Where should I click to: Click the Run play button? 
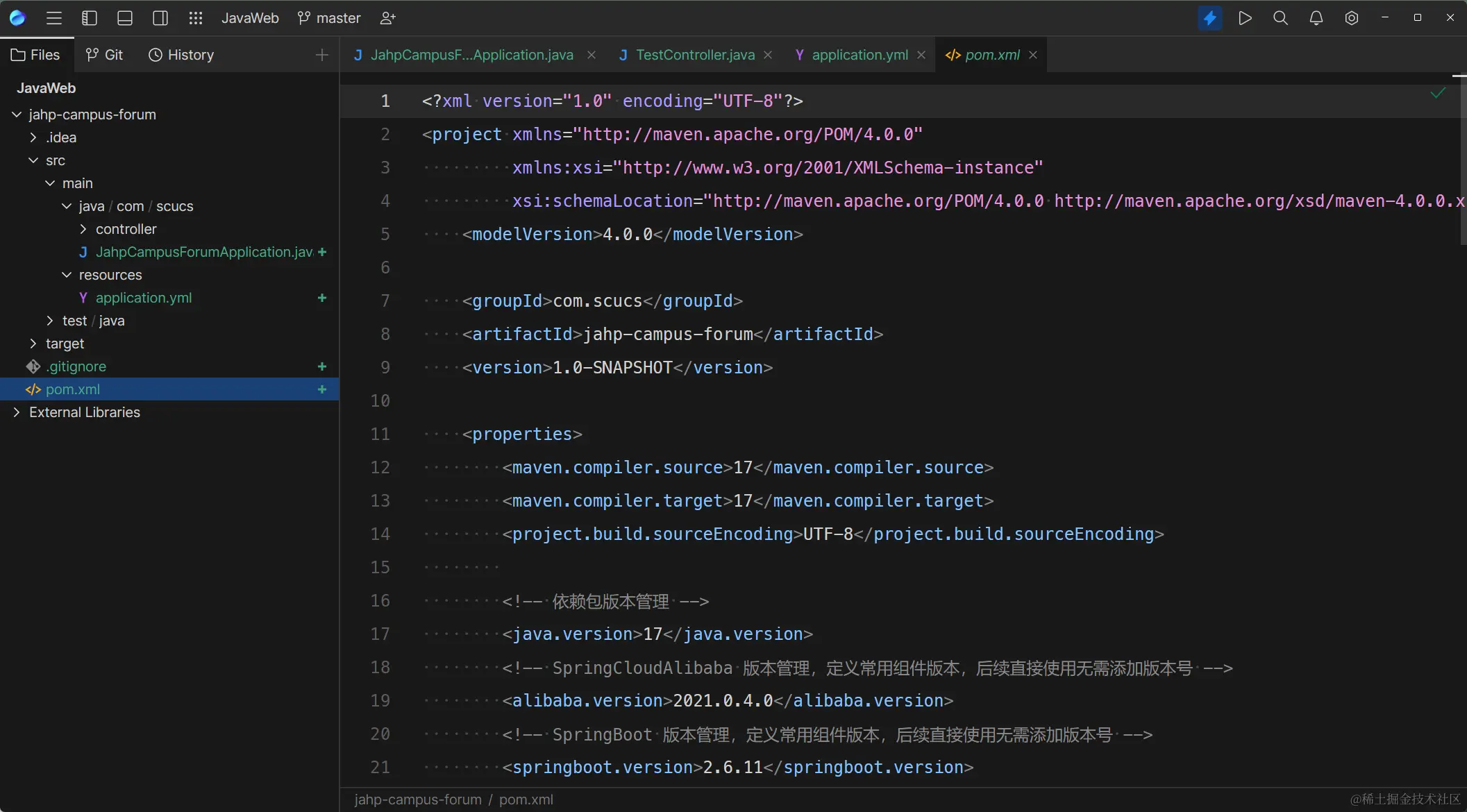(1245, 18)
